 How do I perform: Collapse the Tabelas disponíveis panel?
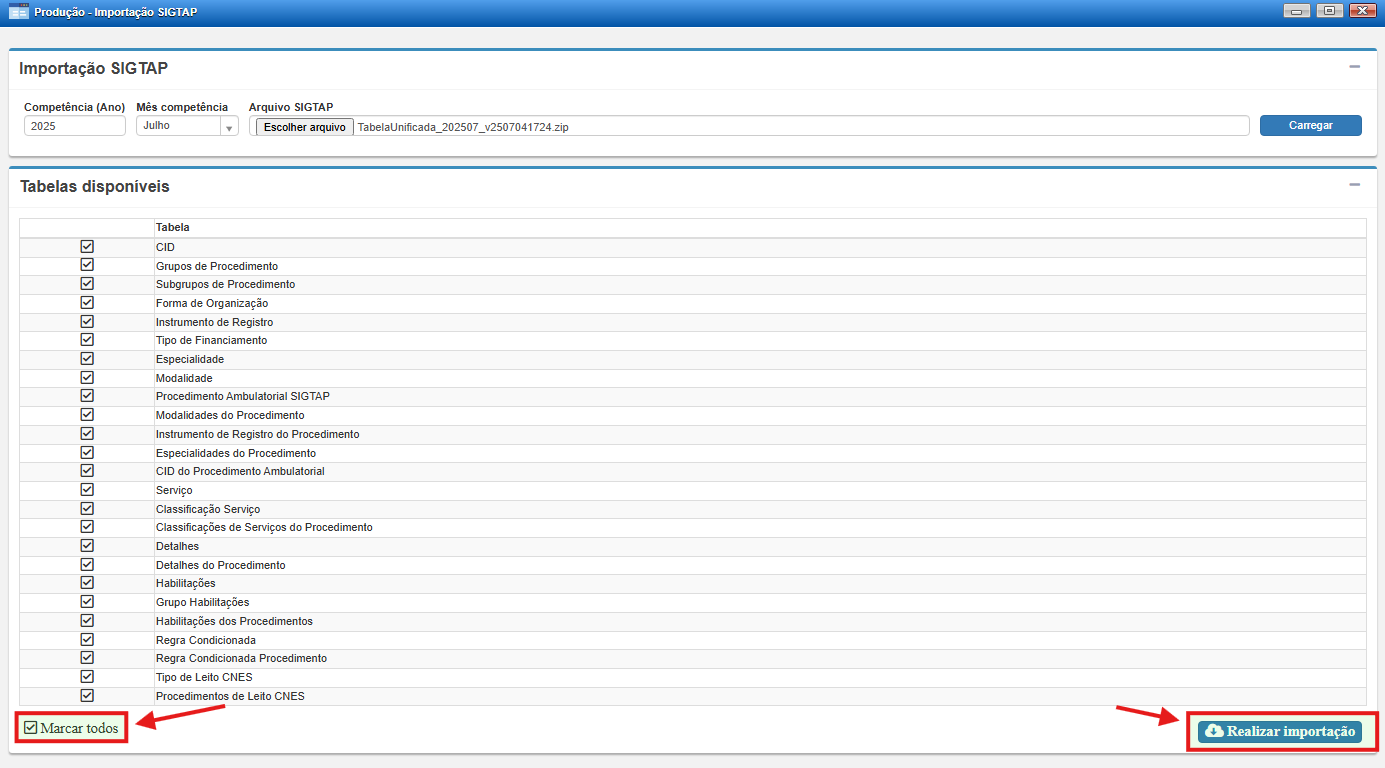[x=1354, y=185]
